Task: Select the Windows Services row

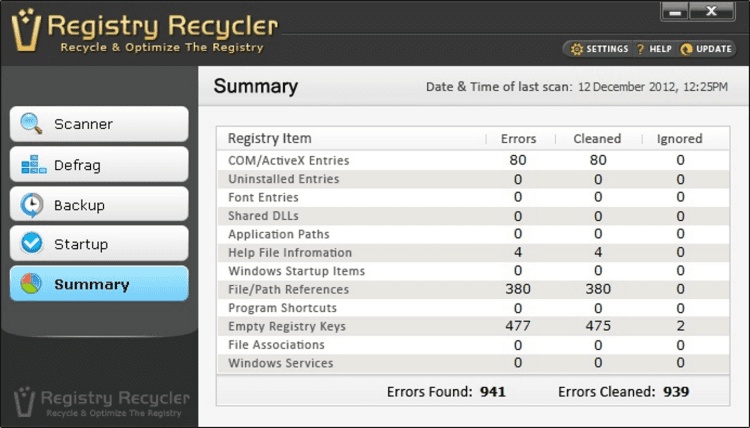Action: (473, 363)
